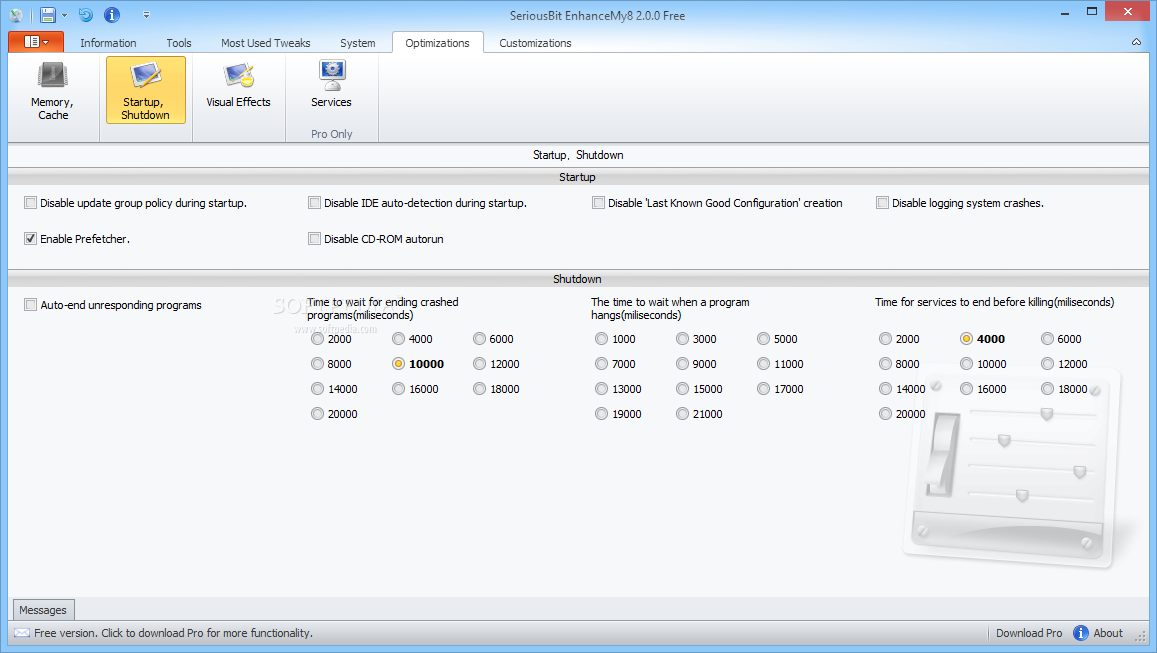Open the Memory, Cache optimization section
Screen dimensions: 1157x653
(x=52, y=91)
